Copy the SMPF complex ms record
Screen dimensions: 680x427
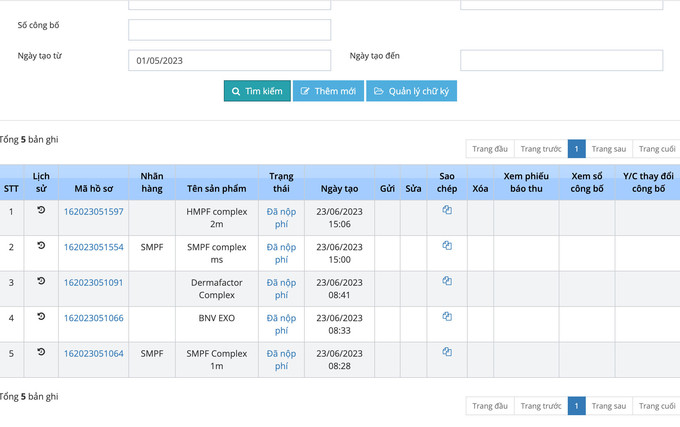[447, 245]
